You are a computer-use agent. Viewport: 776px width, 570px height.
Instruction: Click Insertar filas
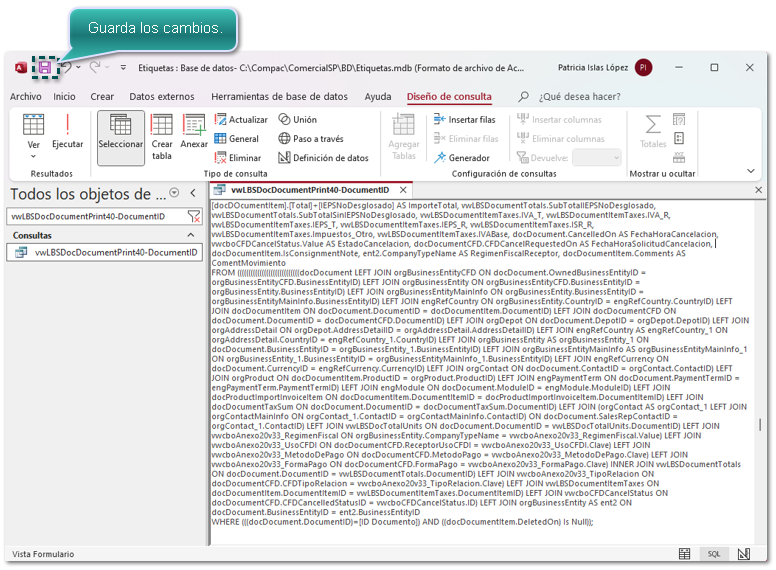pyautogui.click(x=465, y=119)
